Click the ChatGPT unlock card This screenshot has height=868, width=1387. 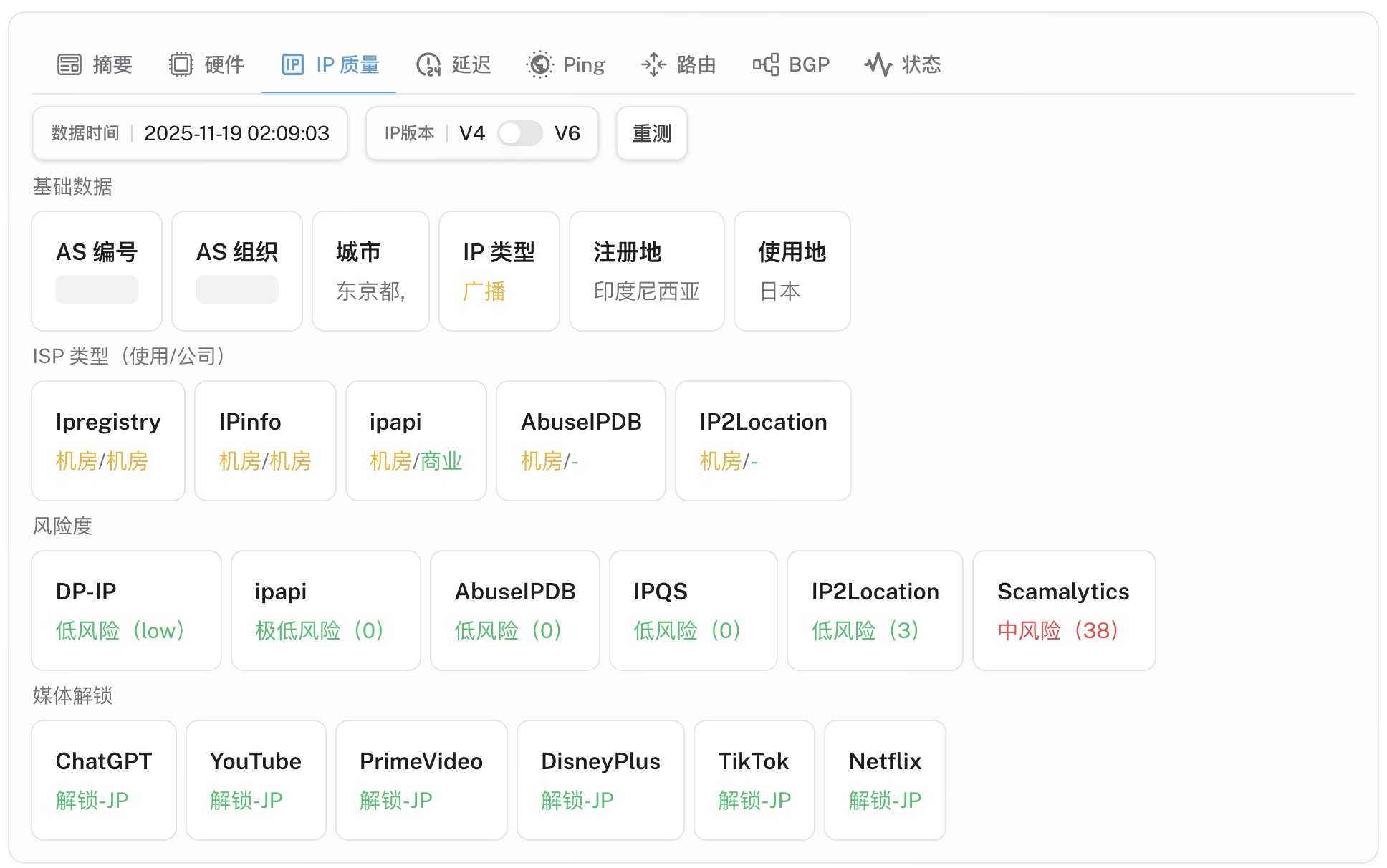[104, 780]
